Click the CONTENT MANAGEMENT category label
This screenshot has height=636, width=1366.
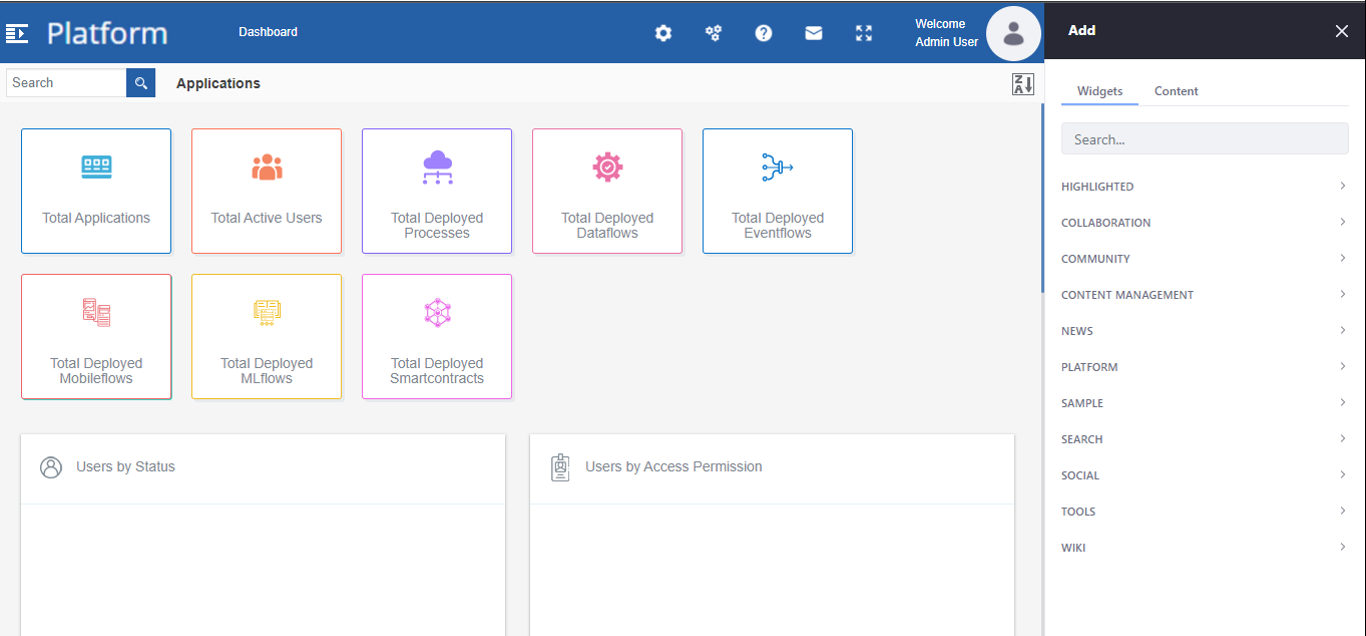pyautogui.click(x=1127, y=295)
